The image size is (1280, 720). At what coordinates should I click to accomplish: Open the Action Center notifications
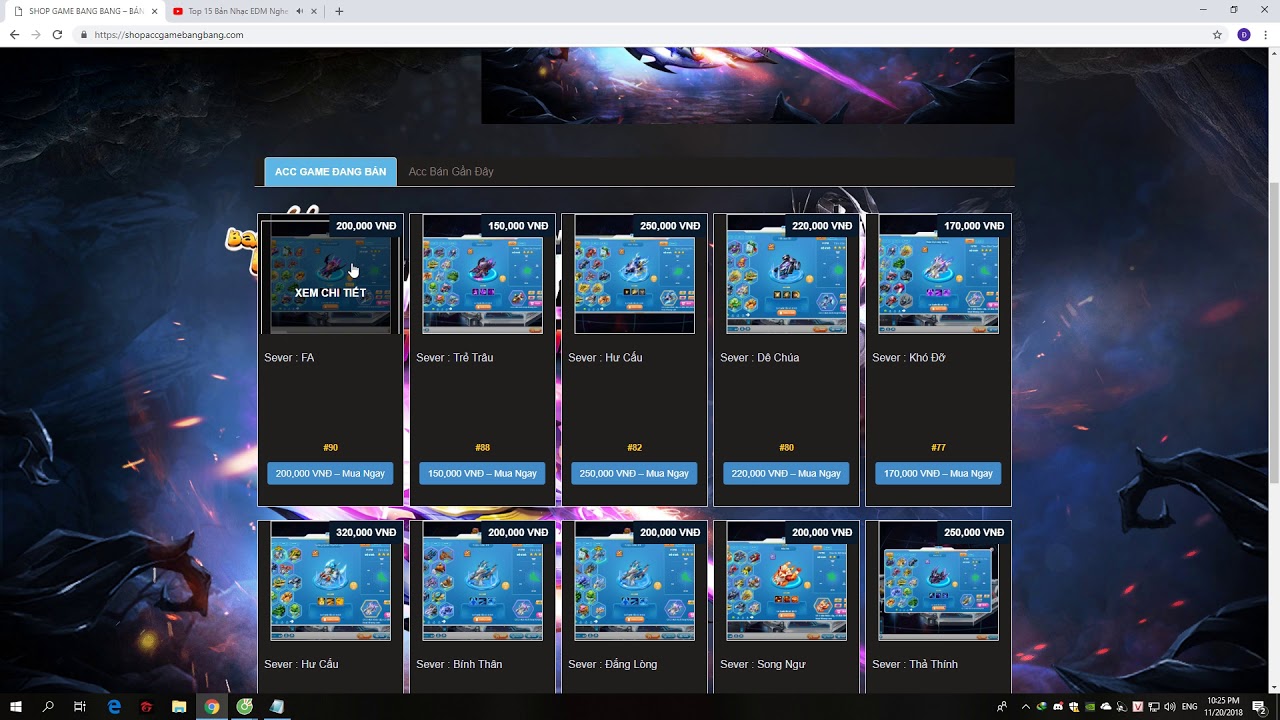[x=1260, y=707]
